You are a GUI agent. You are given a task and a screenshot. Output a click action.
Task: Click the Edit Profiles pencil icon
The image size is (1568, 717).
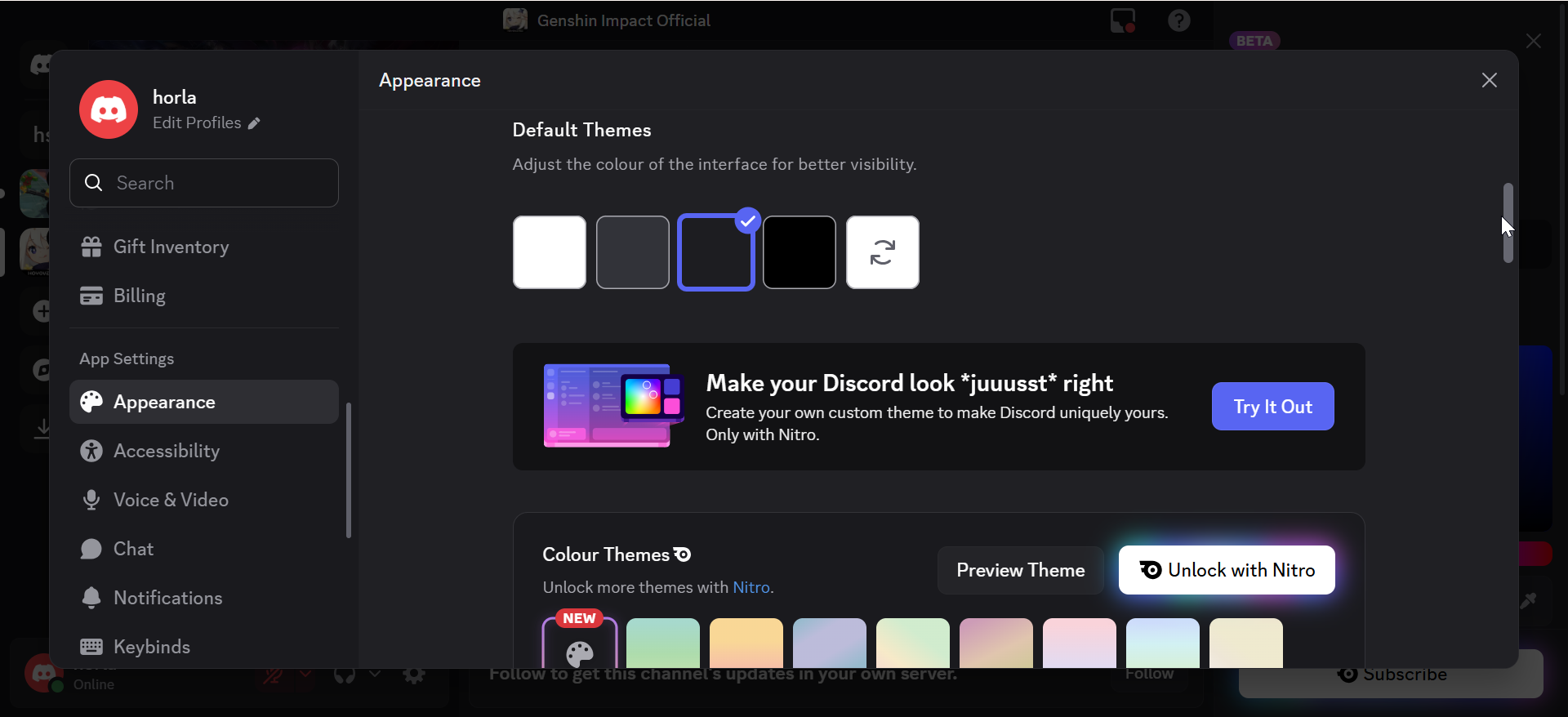254,123
